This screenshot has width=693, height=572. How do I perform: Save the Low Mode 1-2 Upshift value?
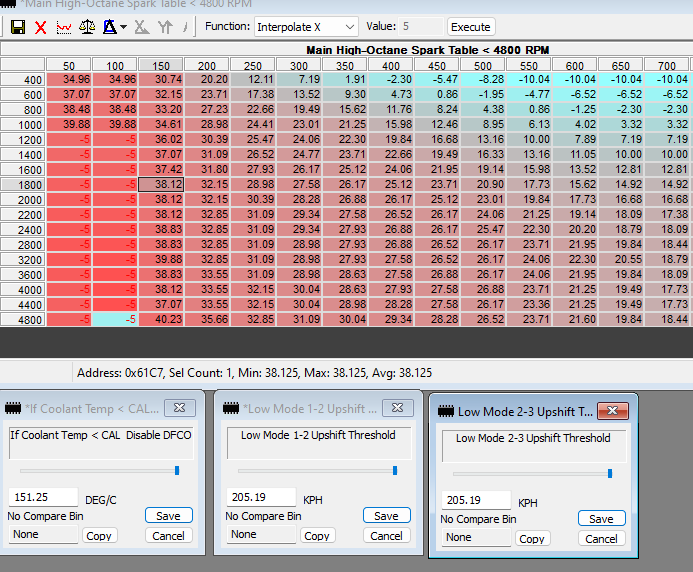pos(386,516)
